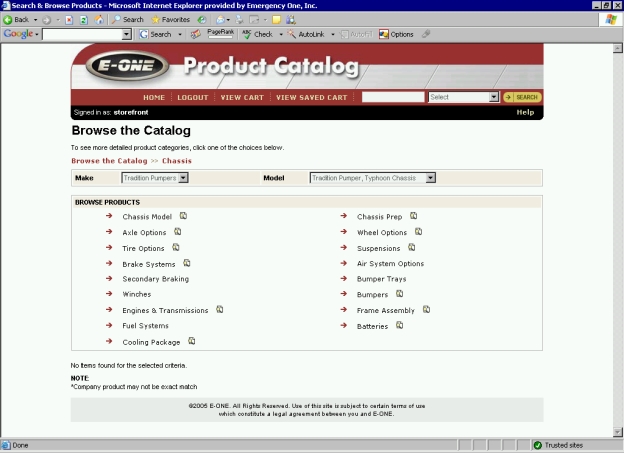Open the Winches category
Screen dimensions: 624x453
[136, 295]
